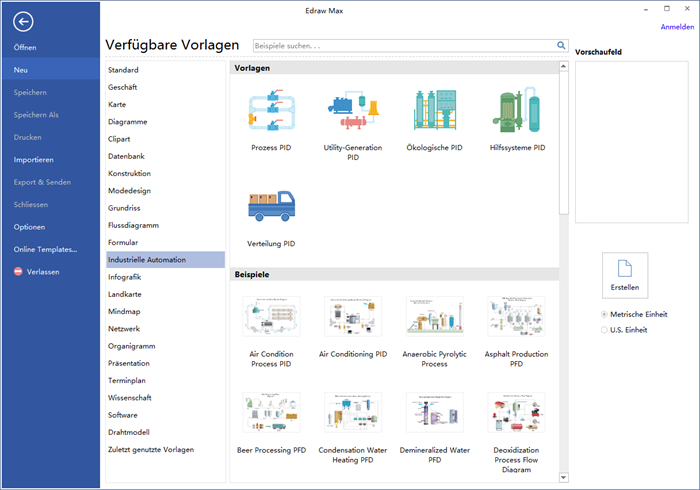This screenshot has width=700, height=490.
Task: Click the Verlassen exit button
Action: click(43, 272)
